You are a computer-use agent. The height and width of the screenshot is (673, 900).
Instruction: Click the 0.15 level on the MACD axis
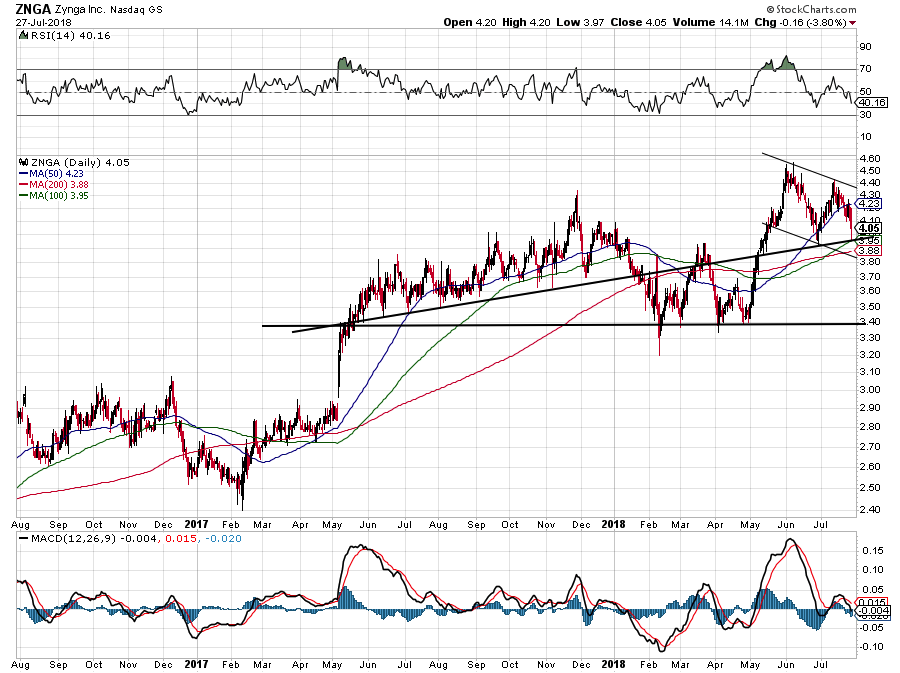pyautogui.click(x=872, y=551)
